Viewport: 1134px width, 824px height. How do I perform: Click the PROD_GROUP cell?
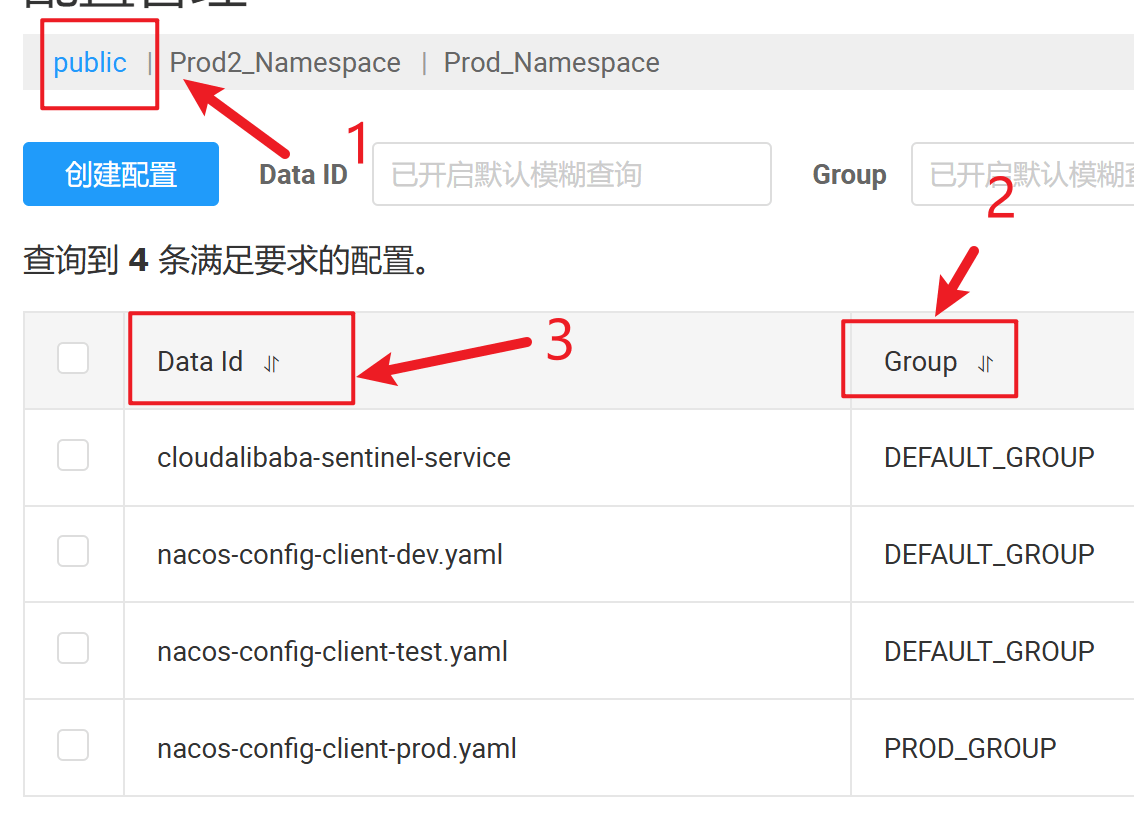[x=970, y=749]
